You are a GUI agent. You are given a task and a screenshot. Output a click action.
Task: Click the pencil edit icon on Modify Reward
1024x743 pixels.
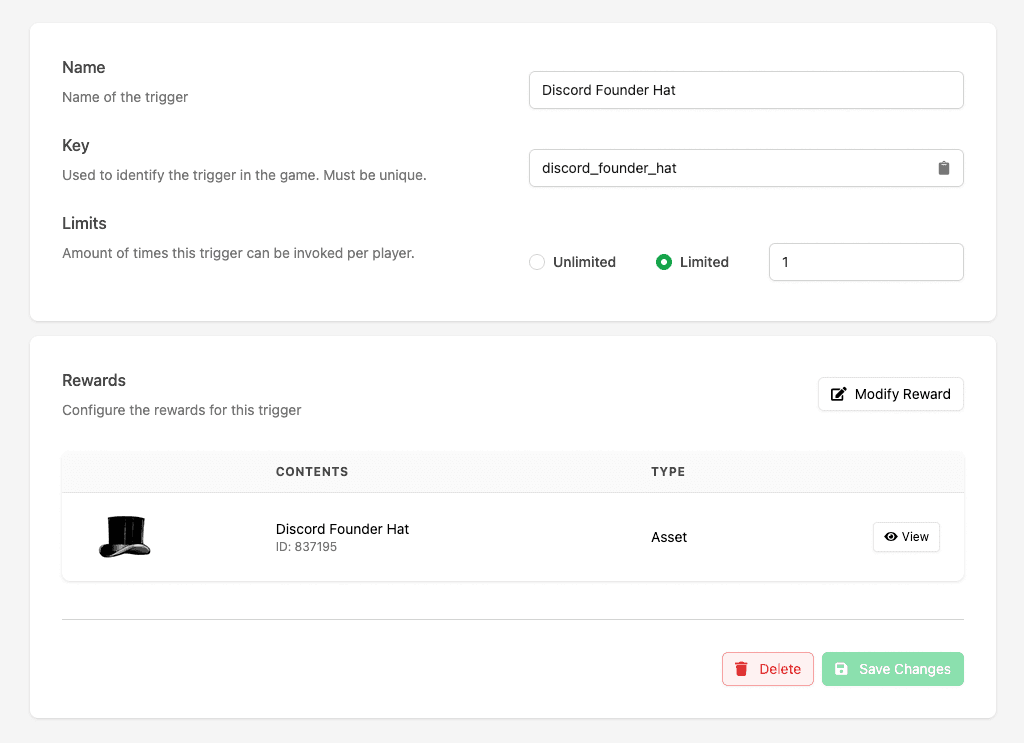pyautogui.click(x=838, y=394)
